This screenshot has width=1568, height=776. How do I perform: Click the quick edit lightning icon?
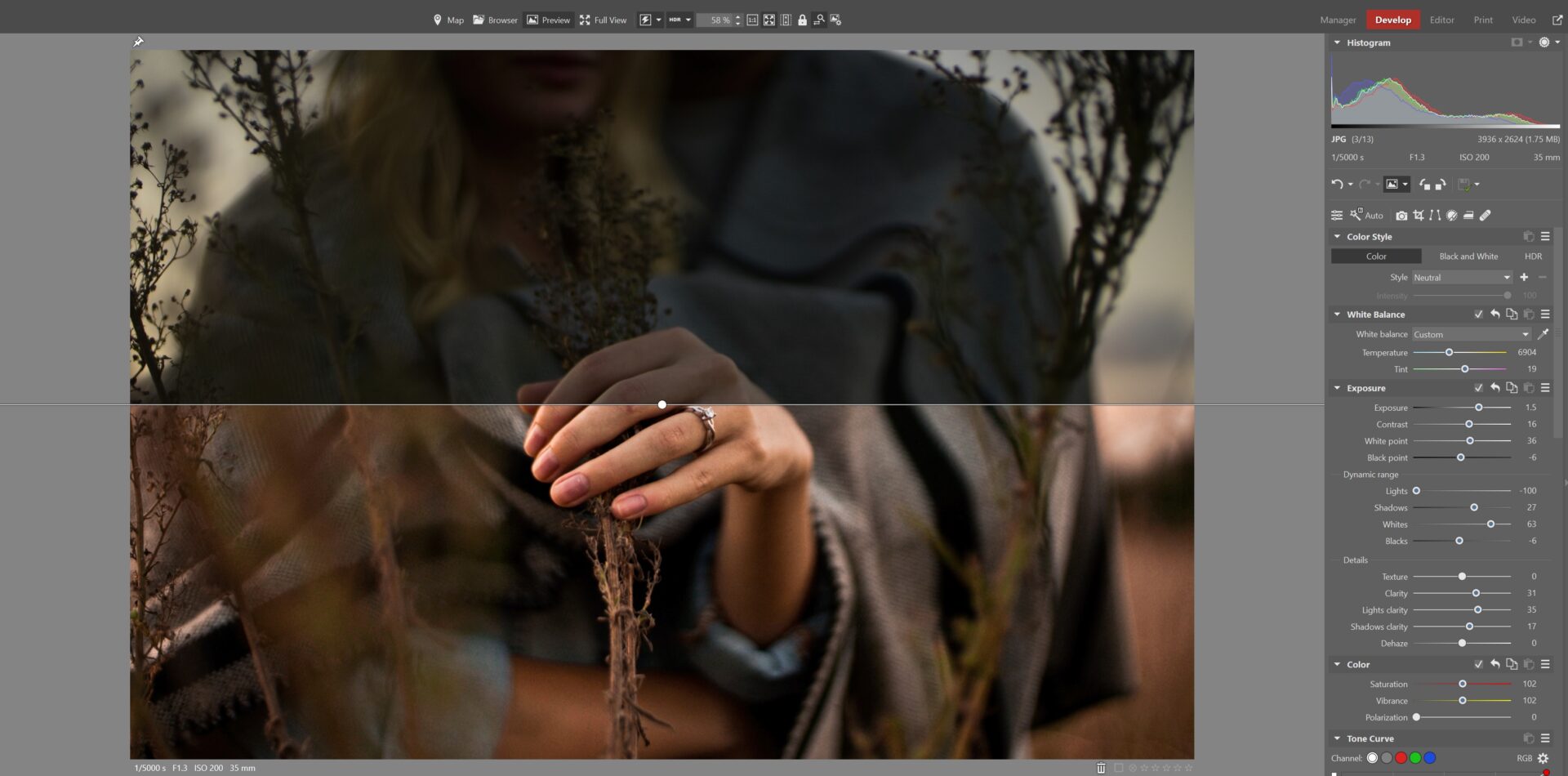pos(645,20)
